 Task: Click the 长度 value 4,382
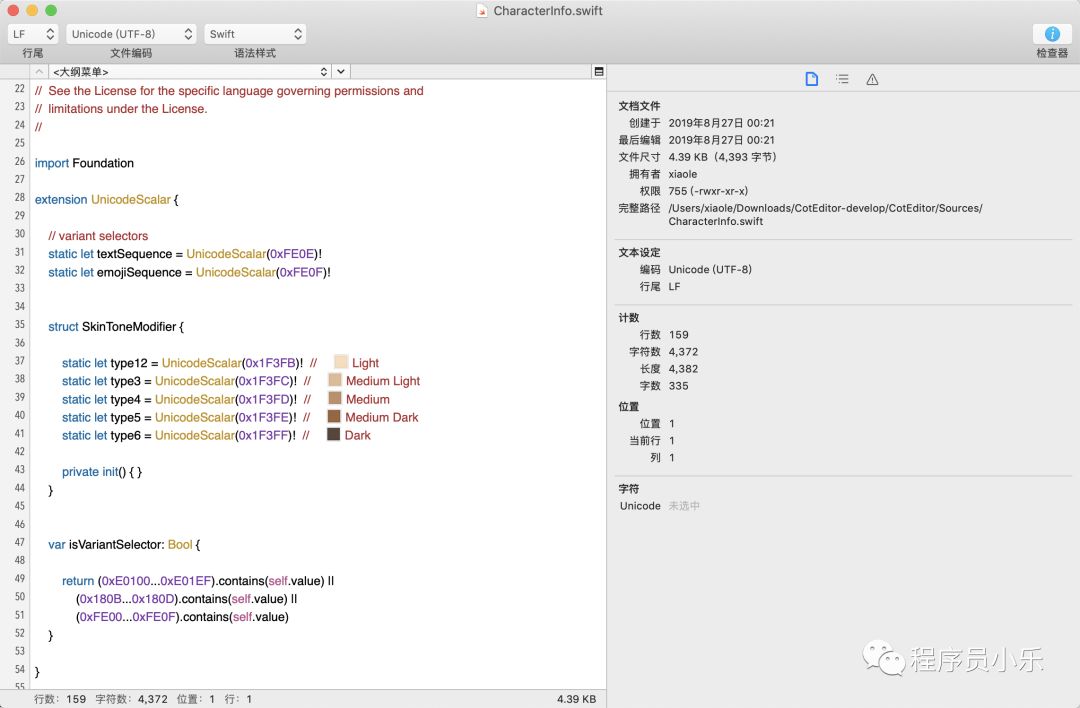pos(683,369)
